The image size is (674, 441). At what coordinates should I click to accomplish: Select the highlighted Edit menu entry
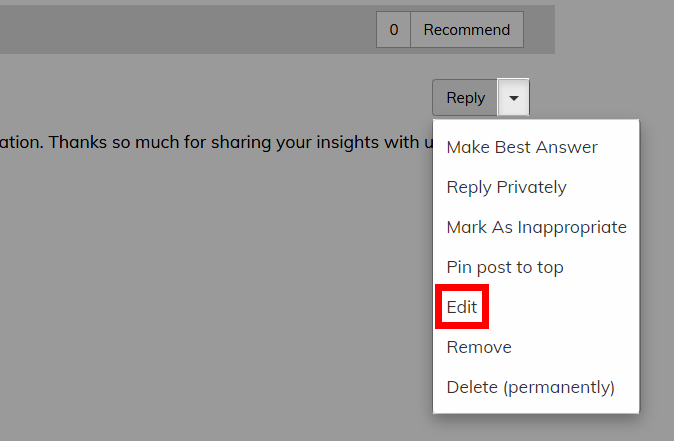tap(462, 307)
